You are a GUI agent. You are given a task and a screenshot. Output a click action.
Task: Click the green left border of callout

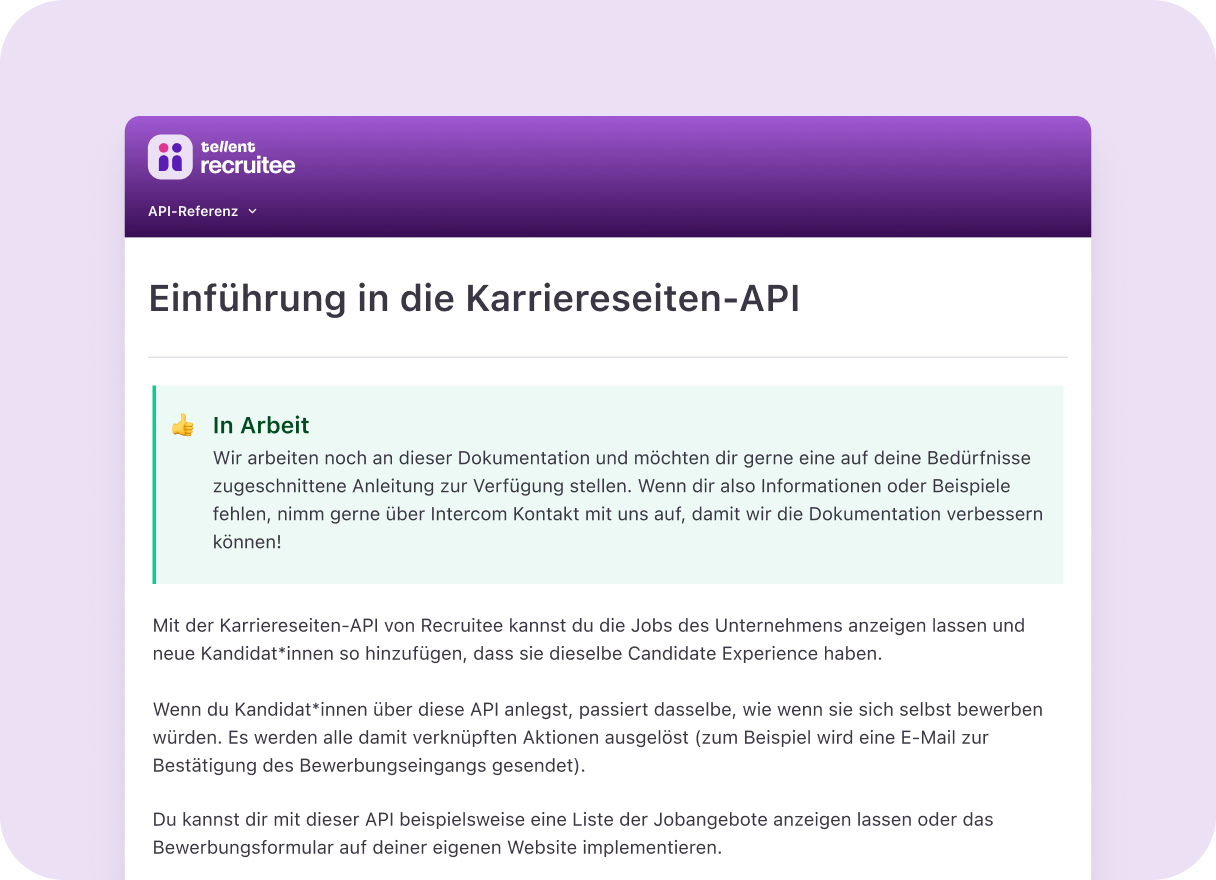(154, 484)
